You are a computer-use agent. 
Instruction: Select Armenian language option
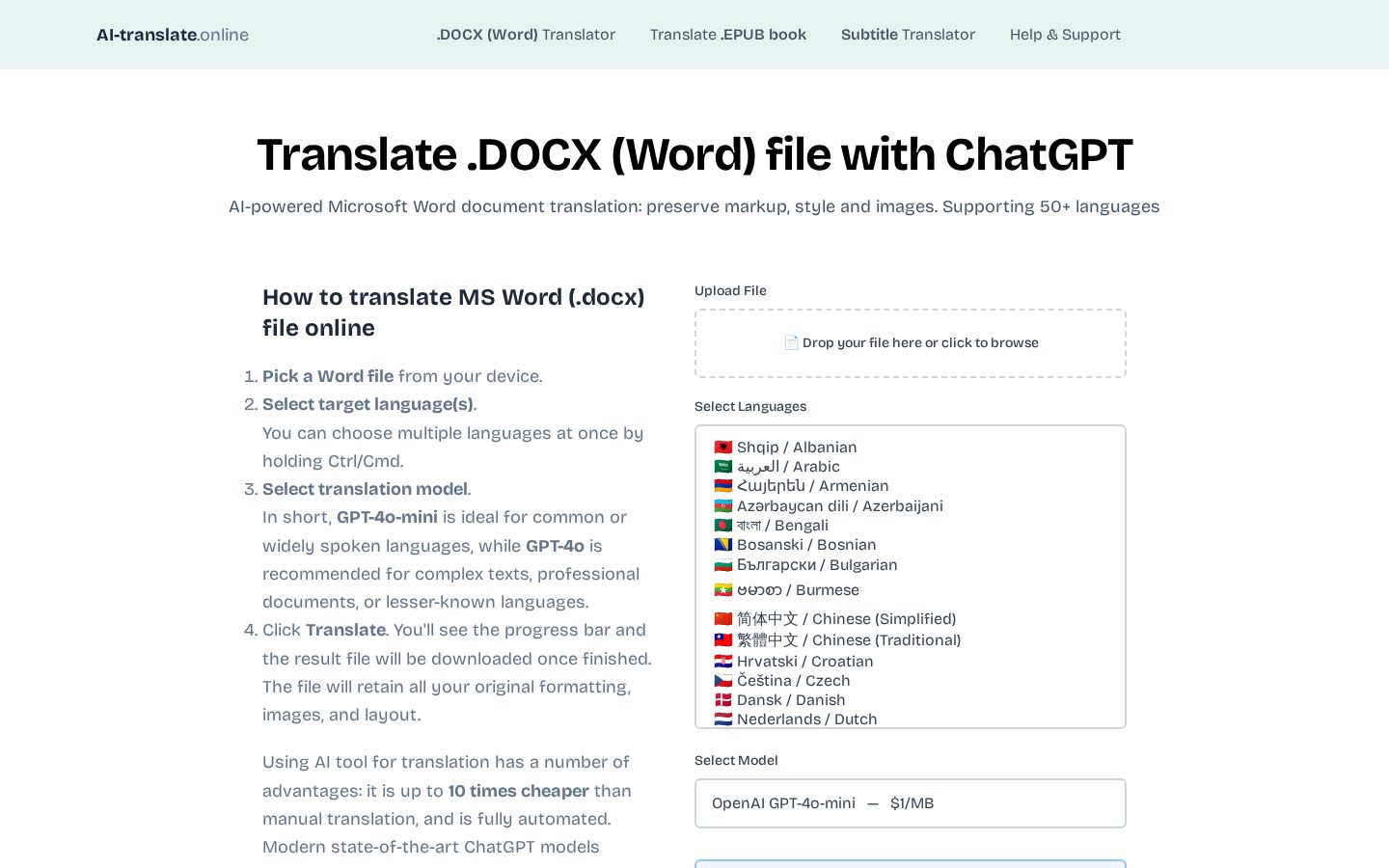pos(911,486)
